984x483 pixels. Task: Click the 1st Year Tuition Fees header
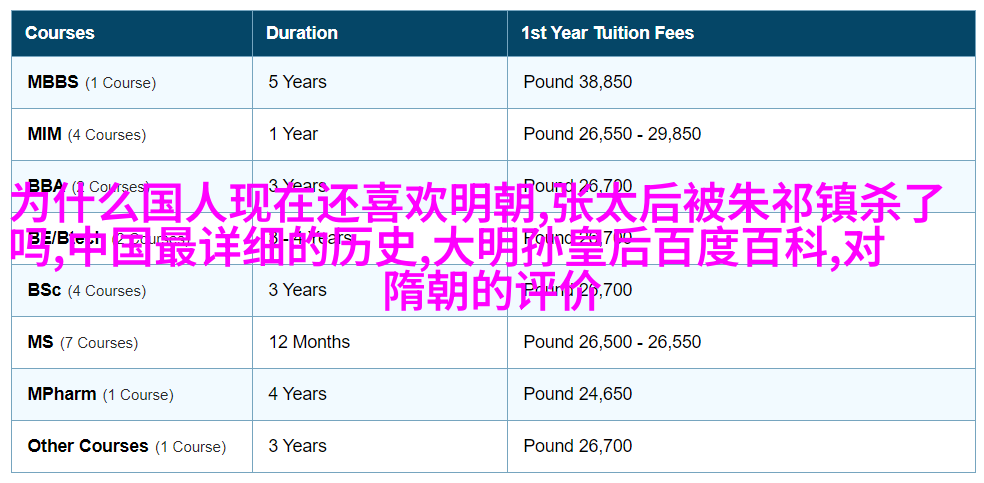[x=607, y=33]
